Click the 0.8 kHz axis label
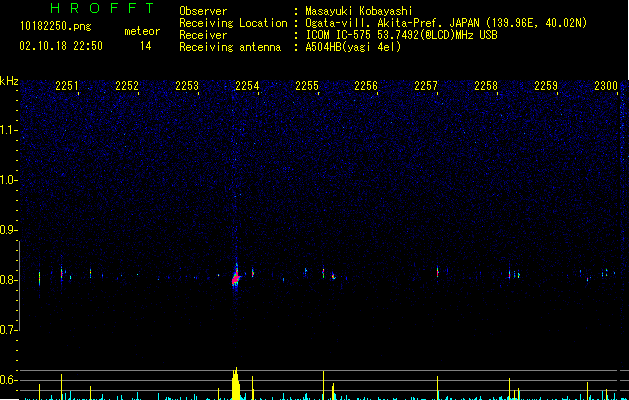 8,280
